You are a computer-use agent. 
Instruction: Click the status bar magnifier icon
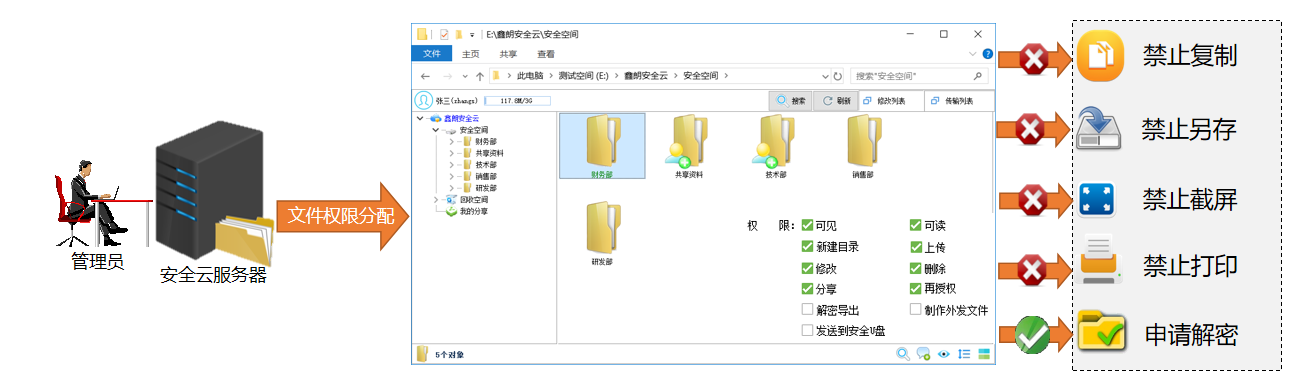tap(903, 354)
